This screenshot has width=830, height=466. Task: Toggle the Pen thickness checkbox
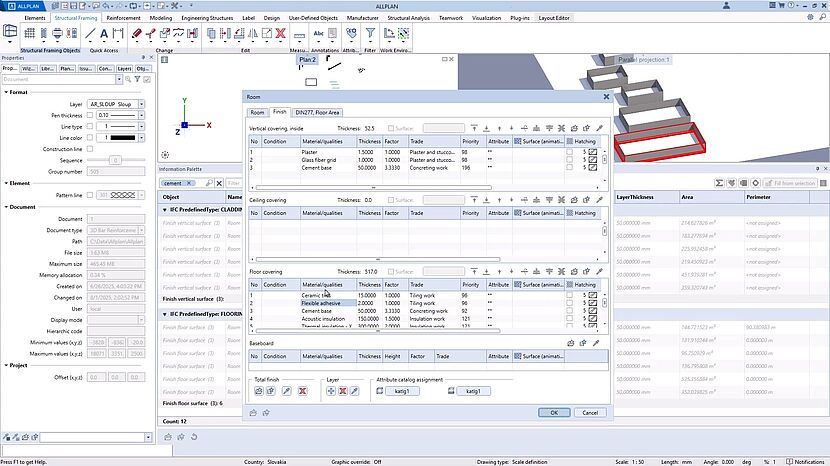coord(92,116)
